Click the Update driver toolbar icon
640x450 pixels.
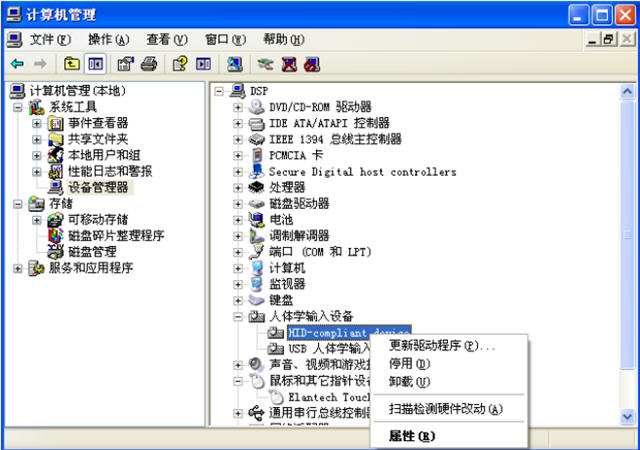point(265,64)
